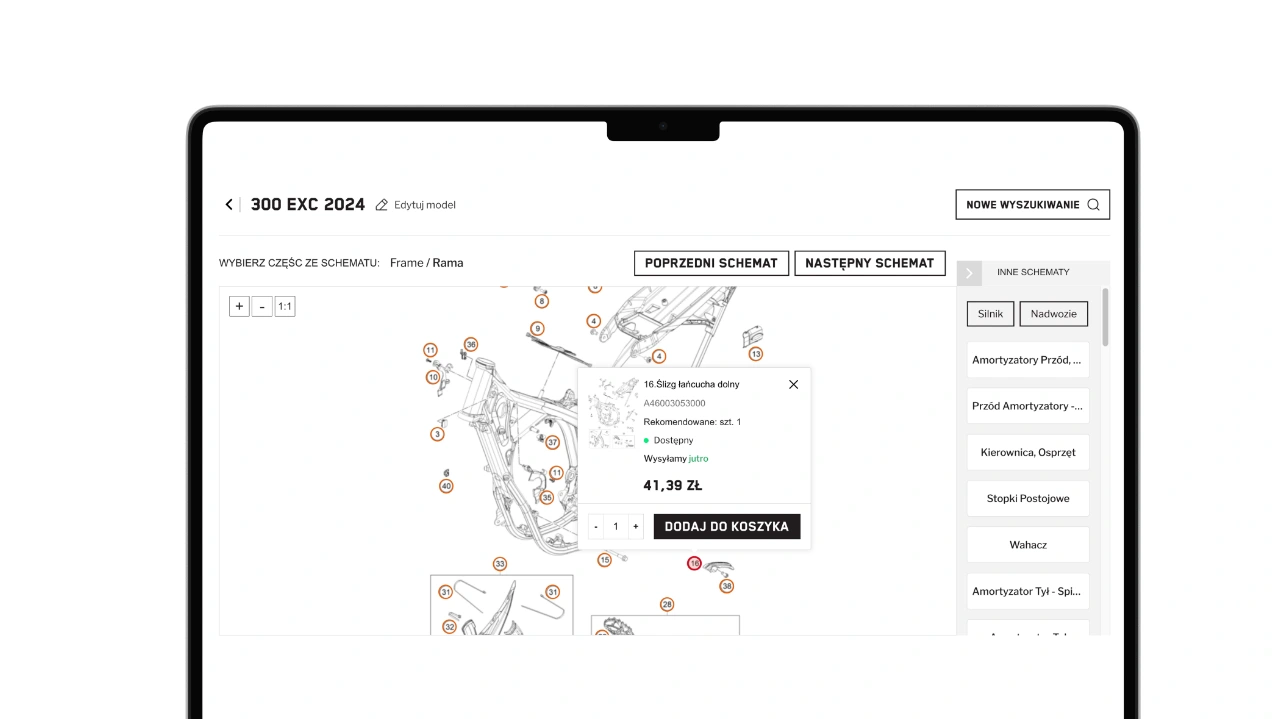Click the pencil icon for Edytuj model

(x=381, y=205)
